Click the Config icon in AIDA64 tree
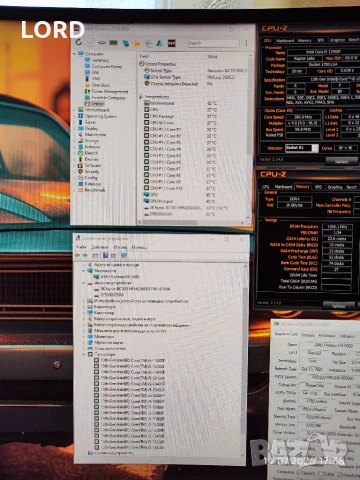Viewport: 360px width, 480px height. (80, 178)
